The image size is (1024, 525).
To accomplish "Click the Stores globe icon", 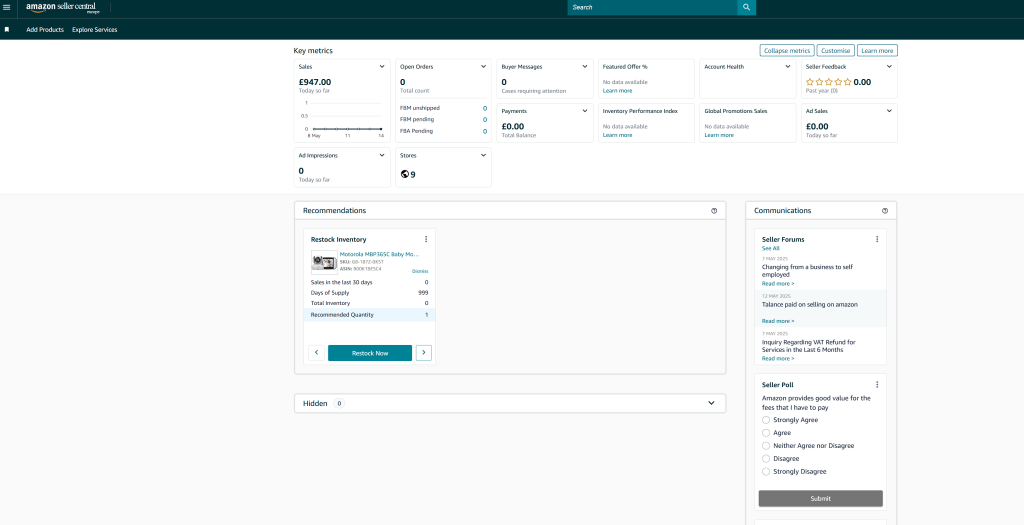I will click(404, 174).
